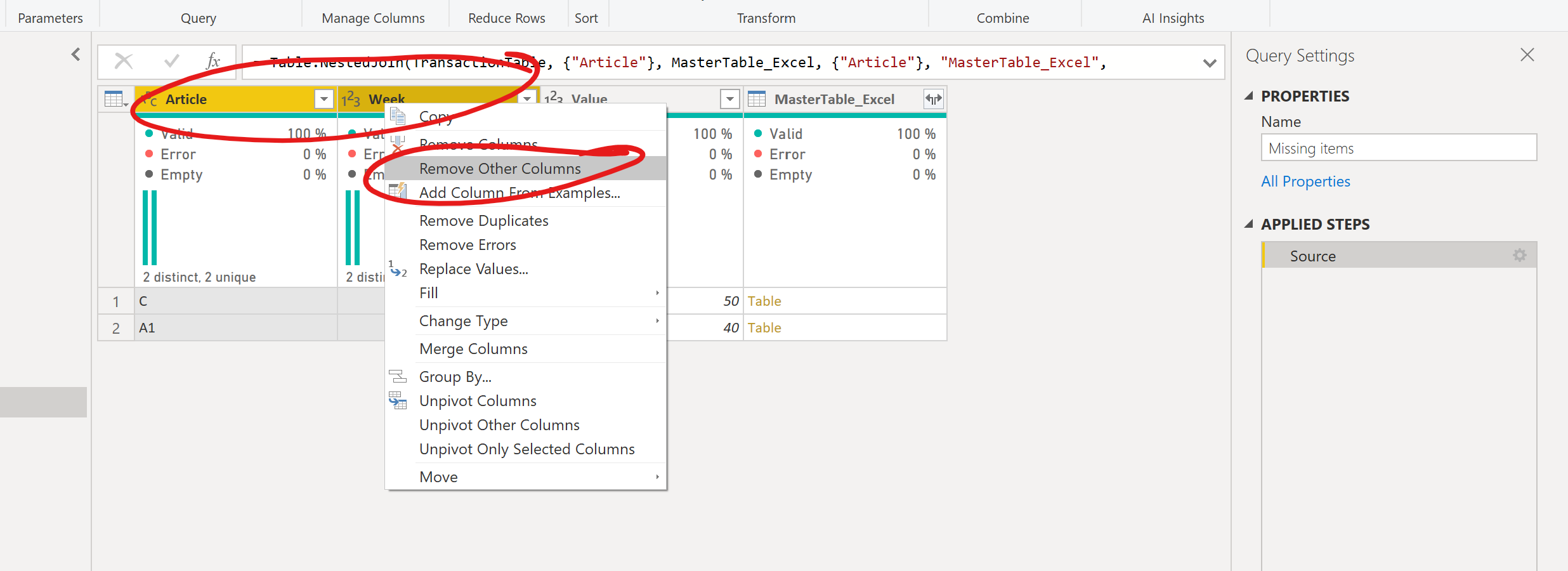Confirm the formula with the checkmark icon
This screenshot has height=571, width=1568.
(171, 62)
